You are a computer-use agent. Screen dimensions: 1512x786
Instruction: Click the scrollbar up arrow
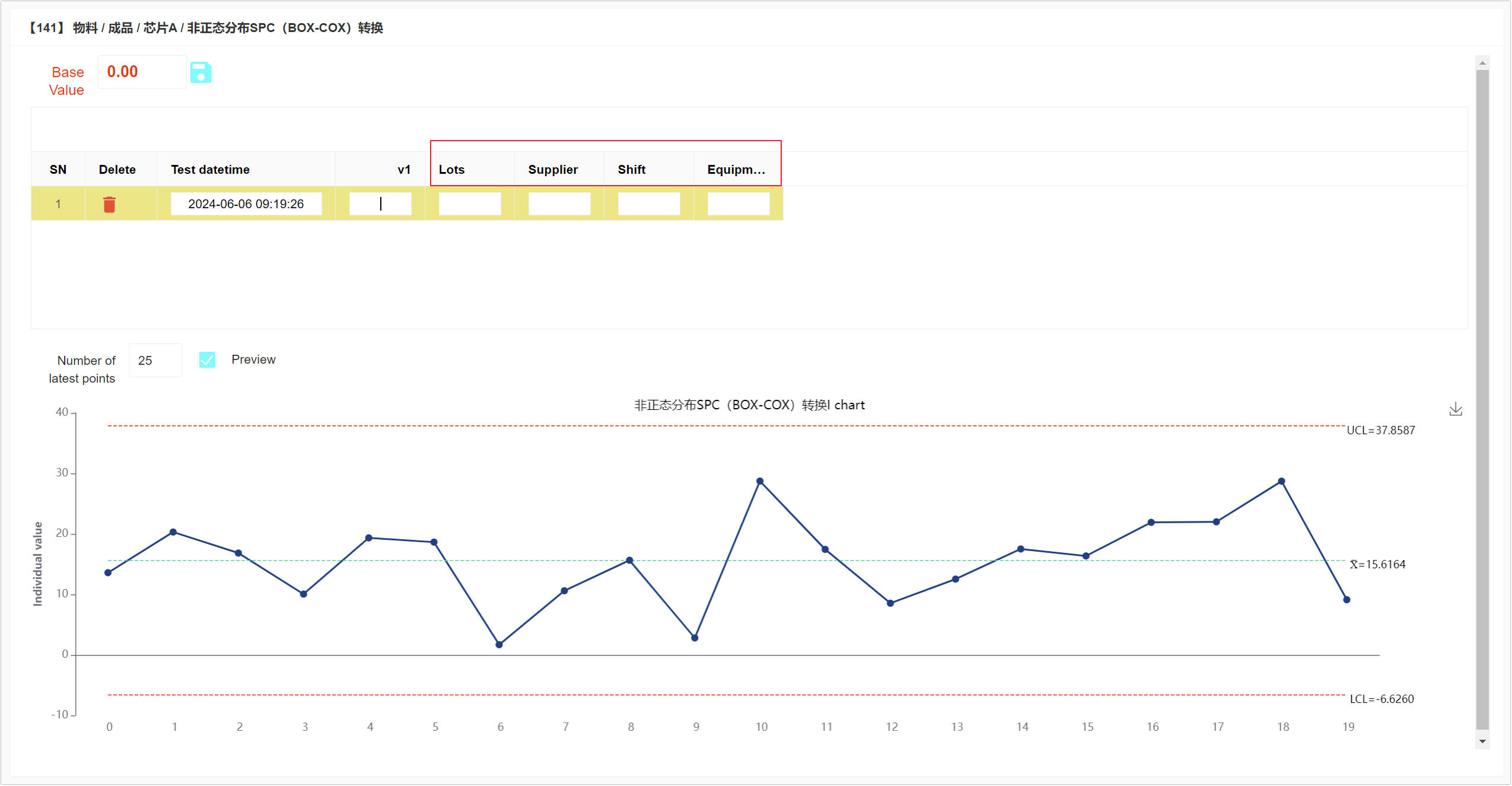click(x=1482, y=63)
